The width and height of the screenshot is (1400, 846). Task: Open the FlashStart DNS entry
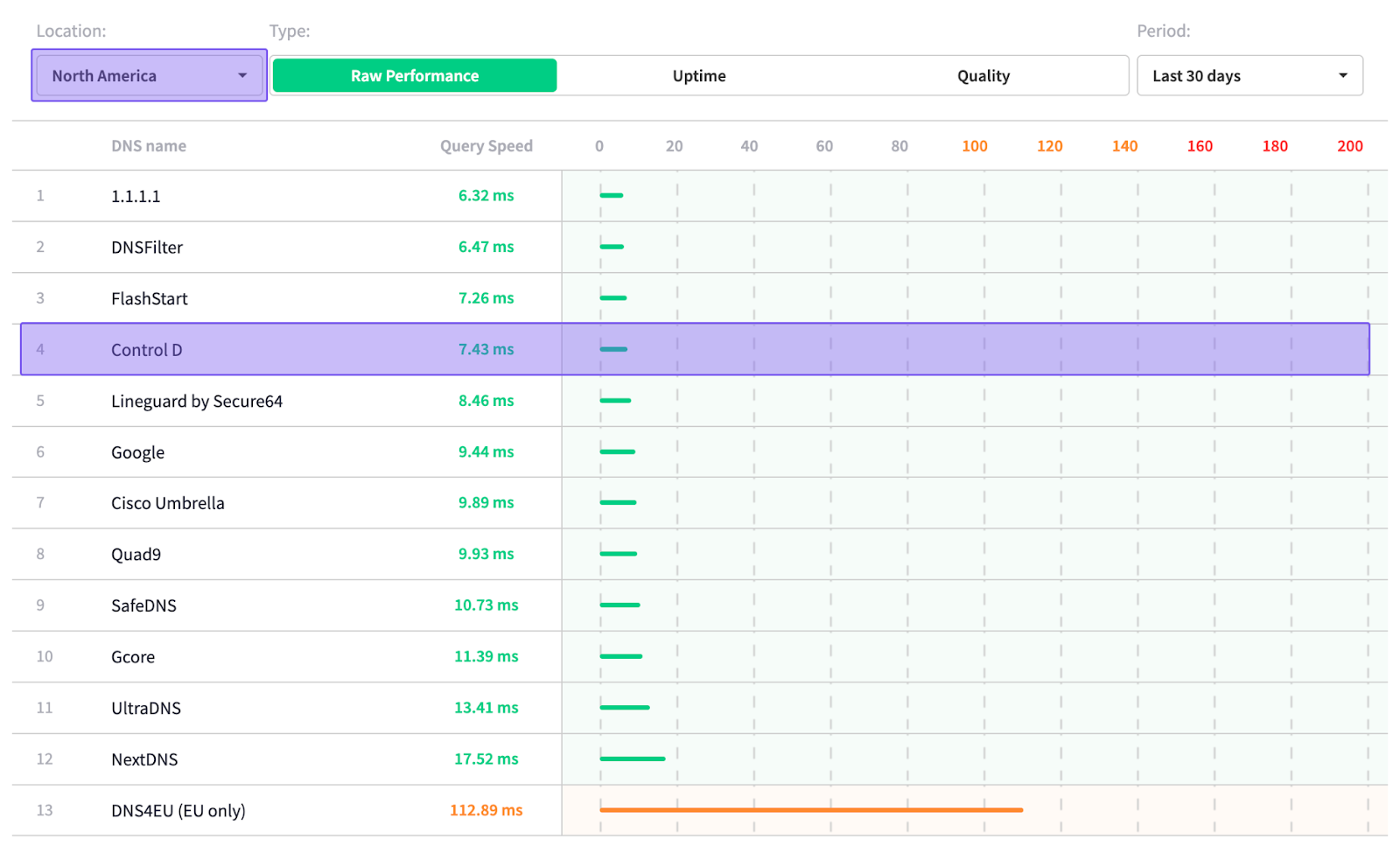click(150, 298)
